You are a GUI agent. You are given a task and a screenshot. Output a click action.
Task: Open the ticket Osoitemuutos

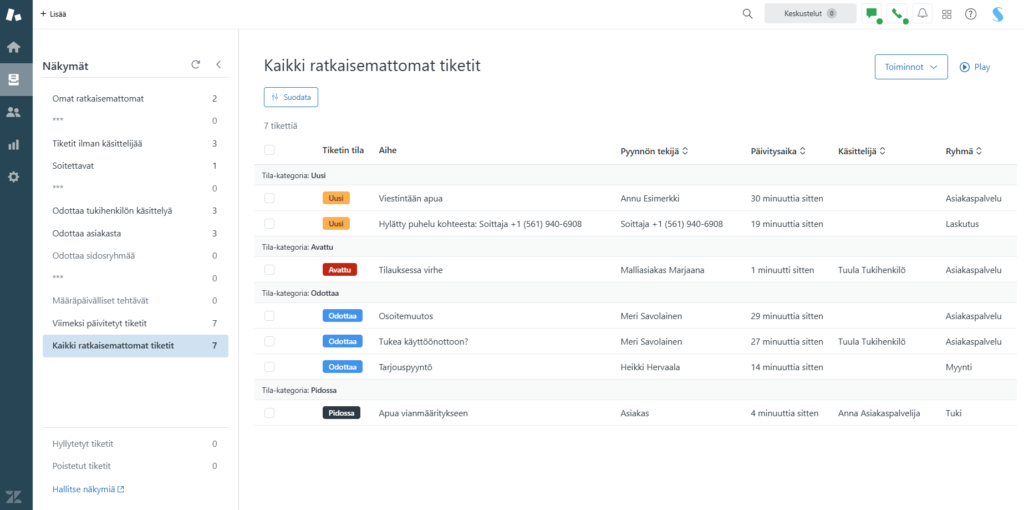406,316
